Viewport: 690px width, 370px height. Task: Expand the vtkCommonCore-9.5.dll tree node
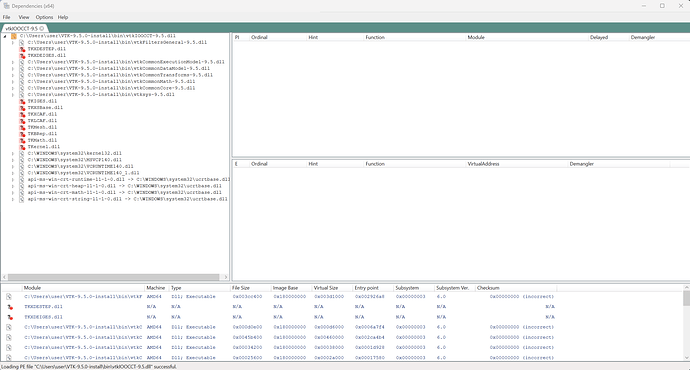(x=13, y=88)
